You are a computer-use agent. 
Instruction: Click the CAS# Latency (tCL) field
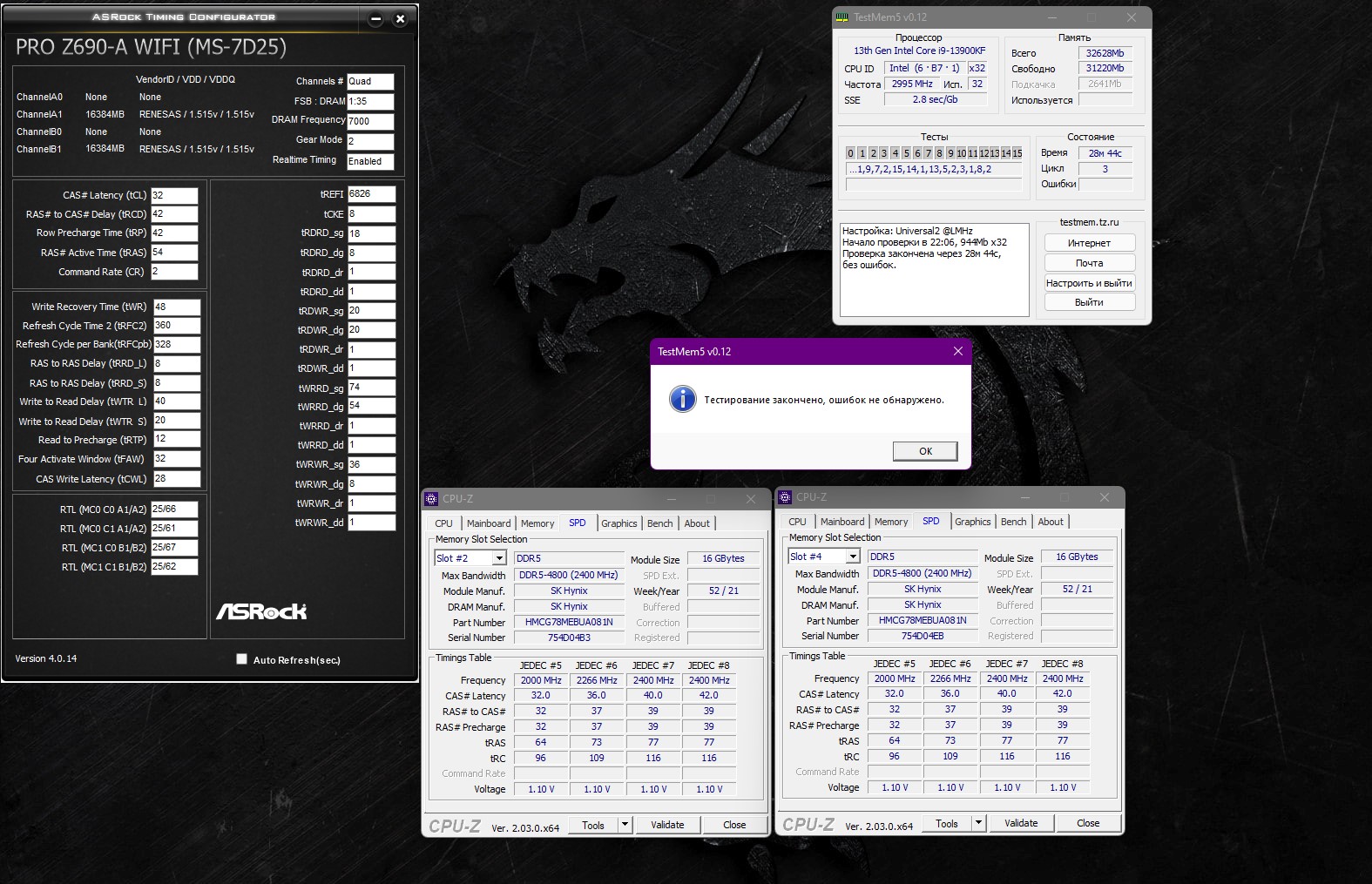click(x=174, y=195)
